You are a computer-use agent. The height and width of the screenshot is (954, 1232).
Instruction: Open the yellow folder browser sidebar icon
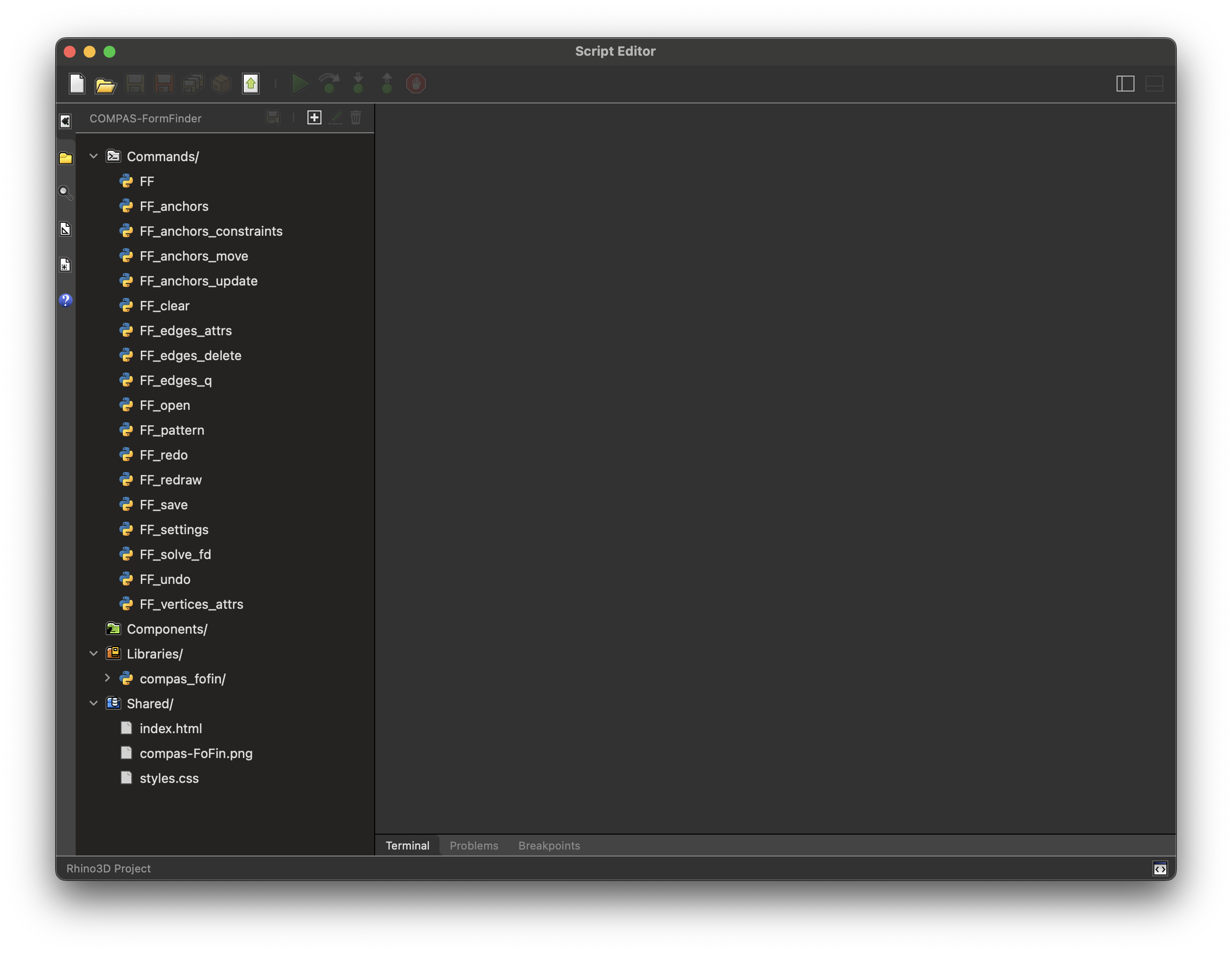click(x=66, y=158)
